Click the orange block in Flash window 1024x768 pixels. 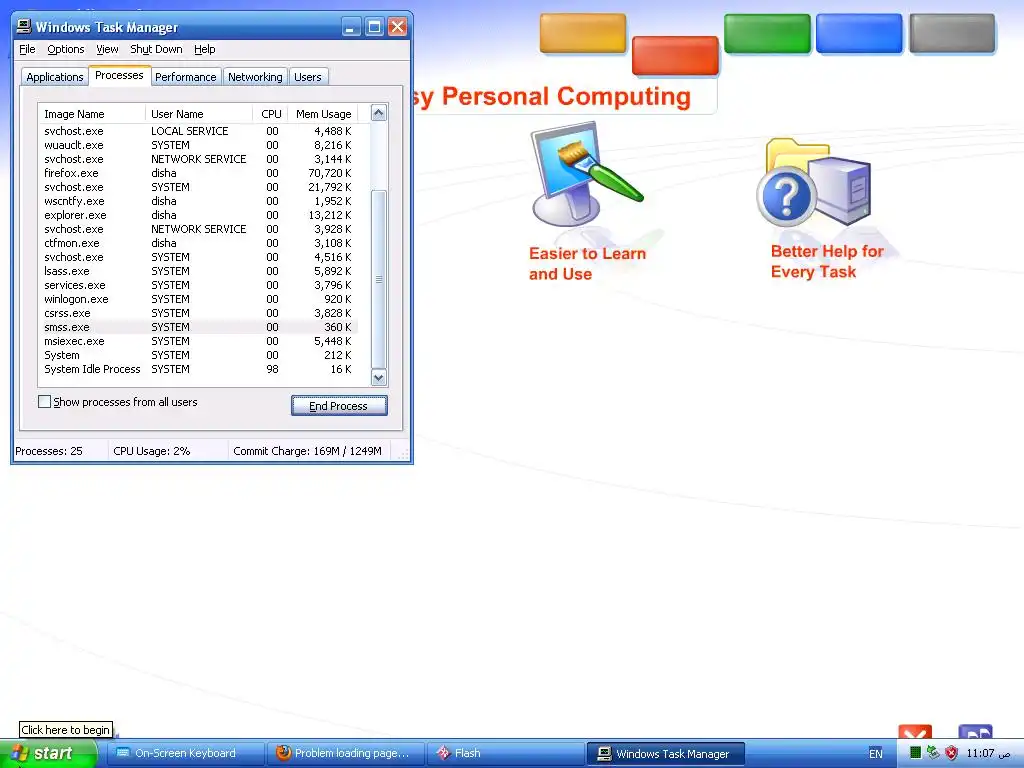tap(583, 33)
